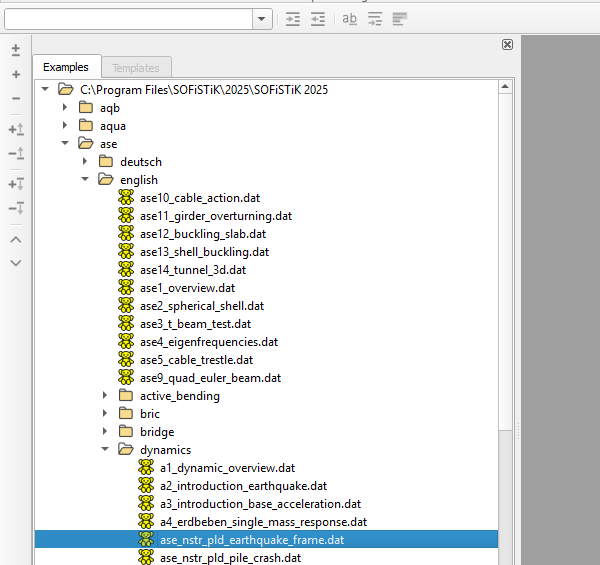
Task: Click the increase indent toolbar icon
Action: click(293, 19)
